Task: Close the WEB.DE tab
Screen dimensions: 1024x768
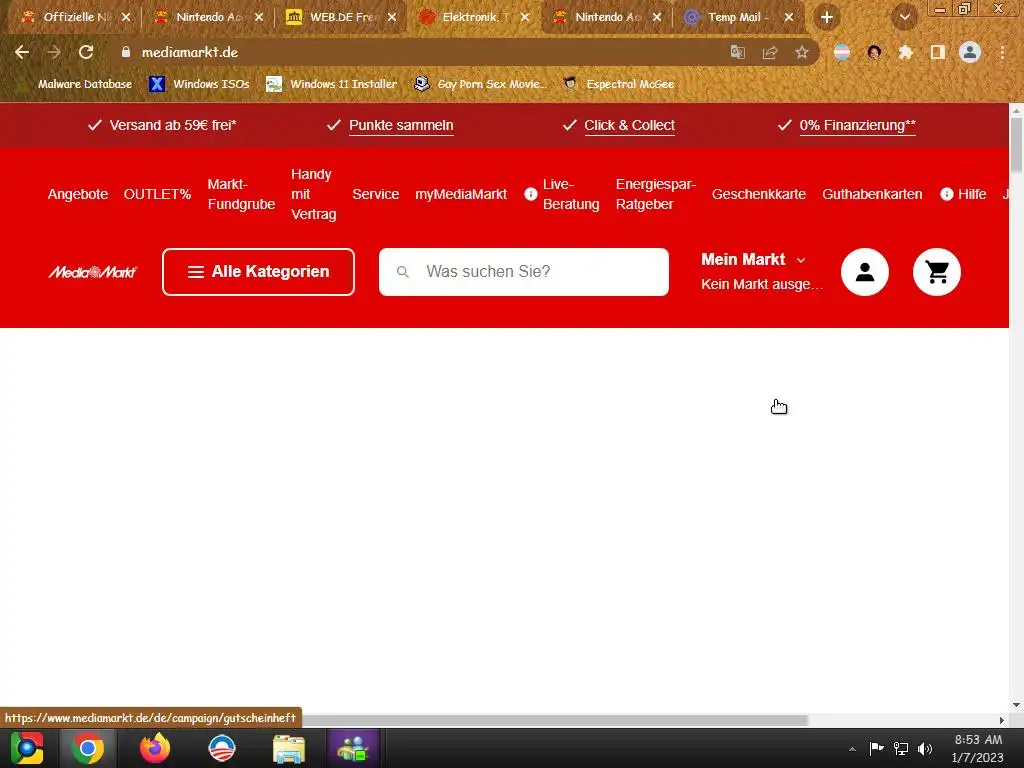Action: pyautogui.click(x=392, y=18)
